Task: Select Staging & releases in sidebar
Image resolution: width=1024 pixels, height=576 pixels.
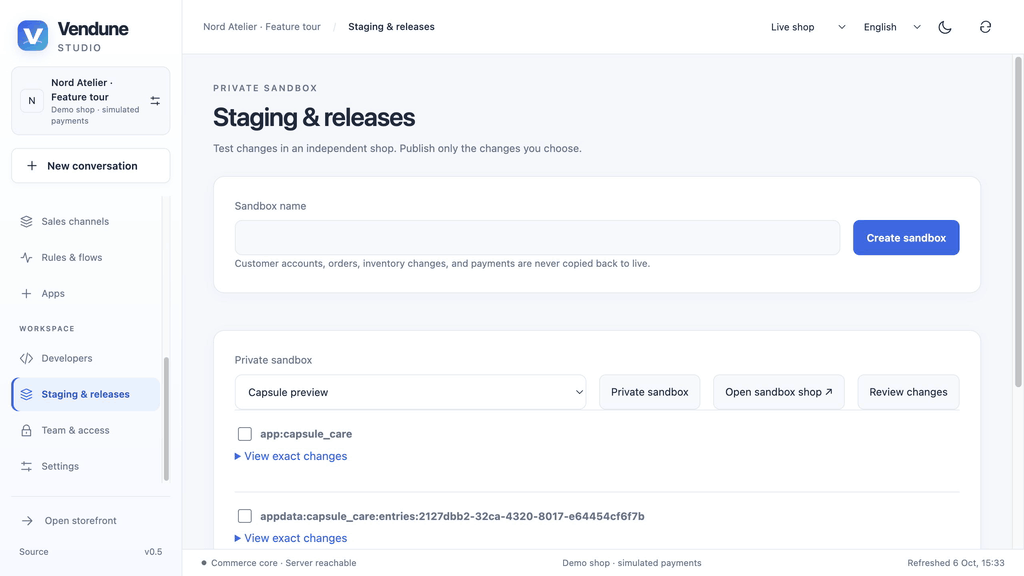Action: coord(86,394)
